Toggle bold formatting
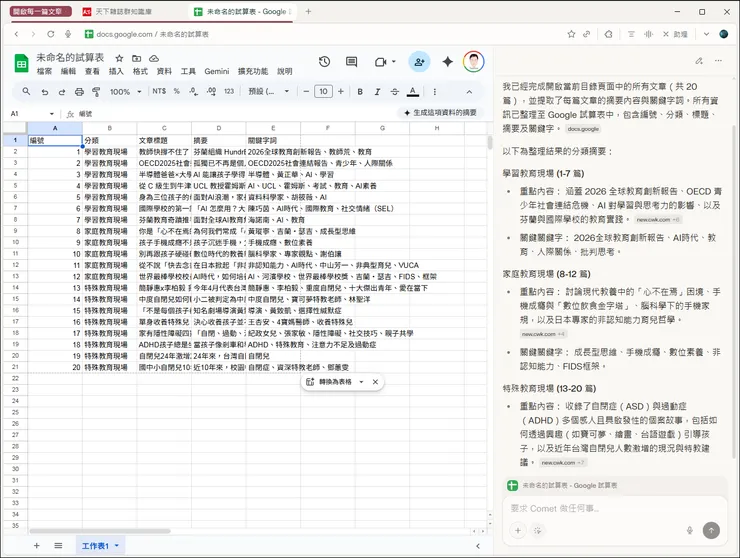 click(360, 92)
